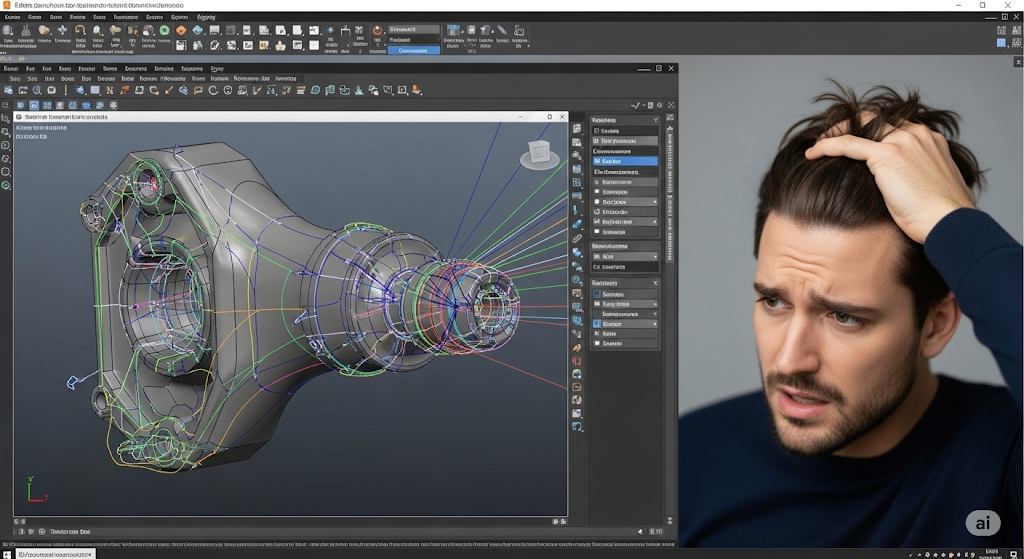Click the orange curved-arrow undo icon in ribbon
Viewport: 1024px width, 559px height.
click(80, 30)
